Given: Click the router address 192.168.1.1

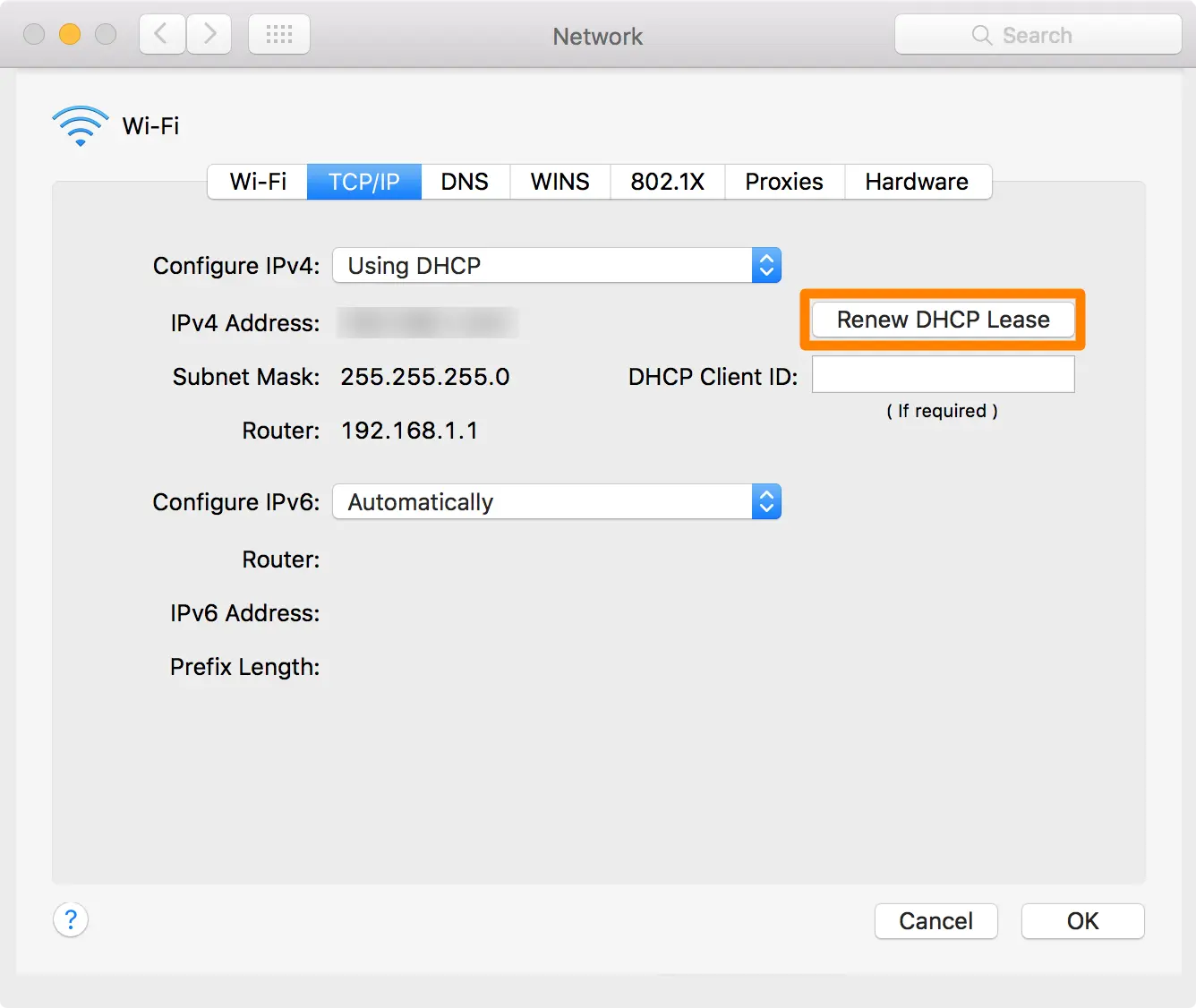Looking at the screenshot, I should (409, 431).
